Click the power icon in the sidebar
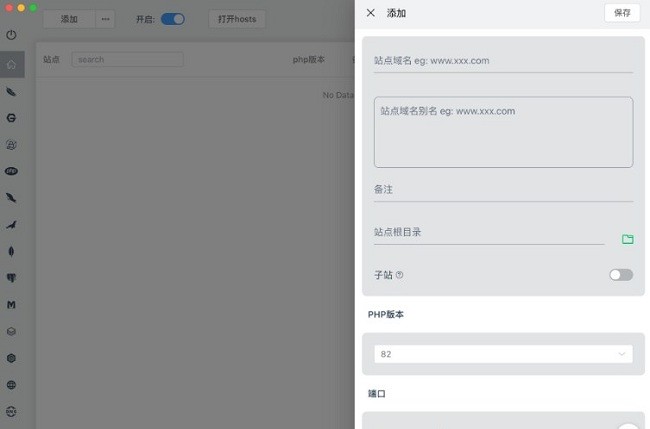Viewport: 650px width, 429px height. pos(11,35)
